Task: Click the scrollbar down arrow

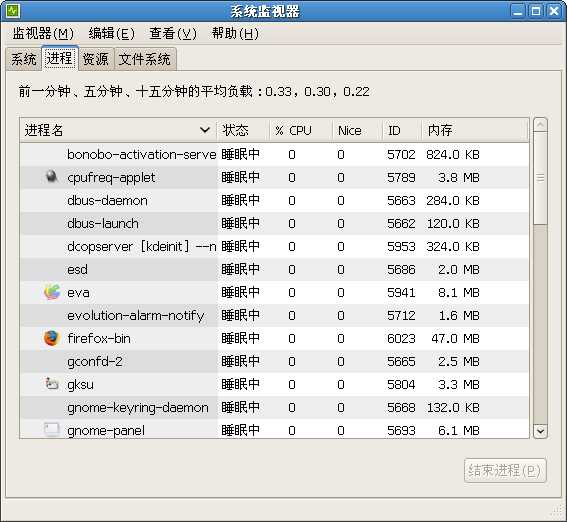Action: (540, 431)
